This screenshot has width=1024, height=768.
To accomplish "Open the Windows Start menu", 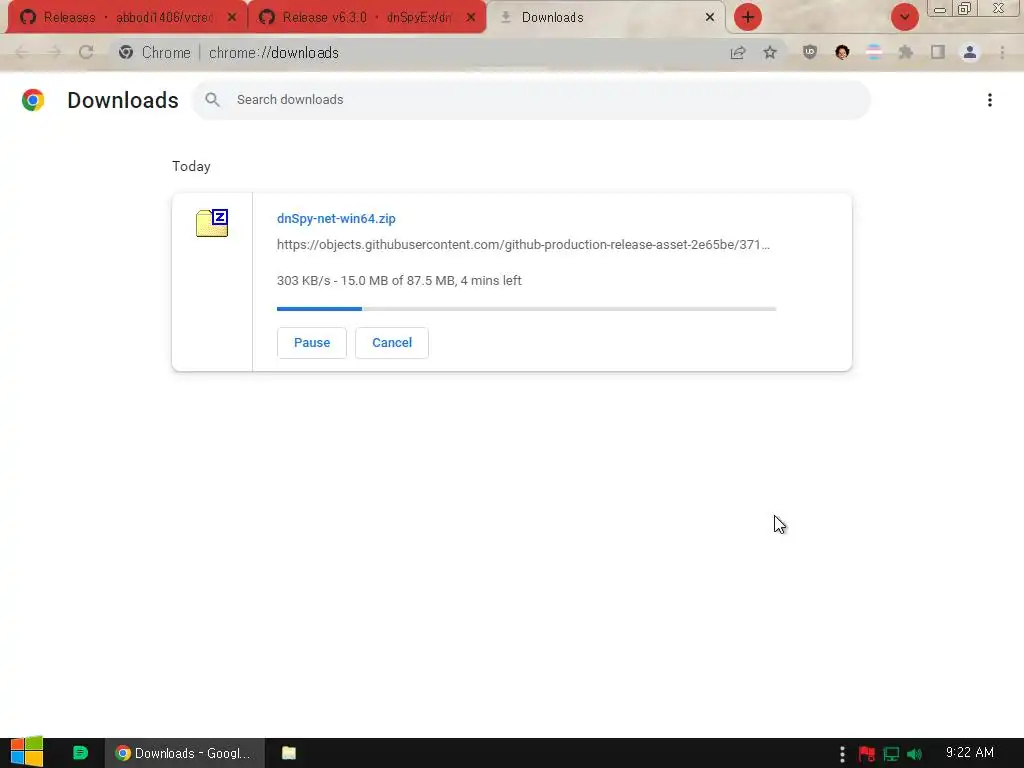I will pyautogui.click(x=27, y=752).
